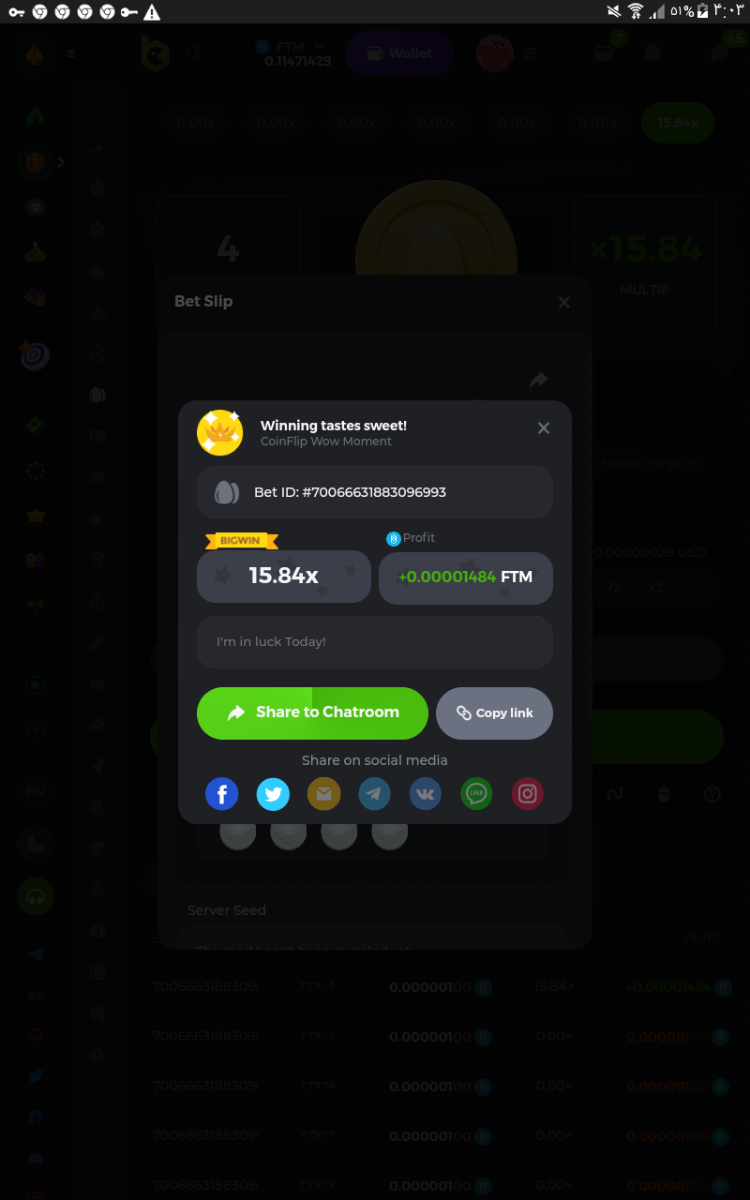Copy link to the bet
750x1200 pixels.
[x=495, y=713]
